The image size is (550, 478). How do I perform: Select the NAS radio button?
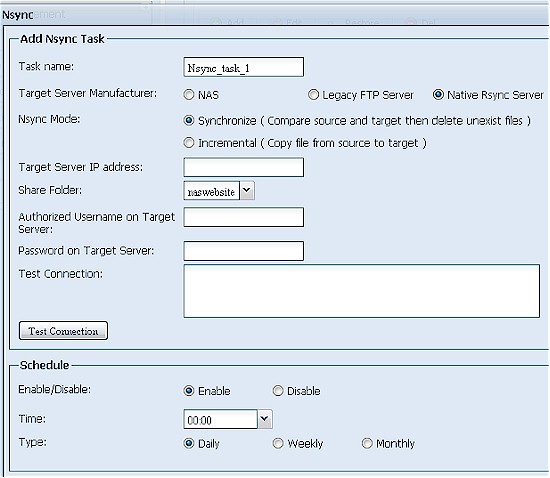[189, 95]
